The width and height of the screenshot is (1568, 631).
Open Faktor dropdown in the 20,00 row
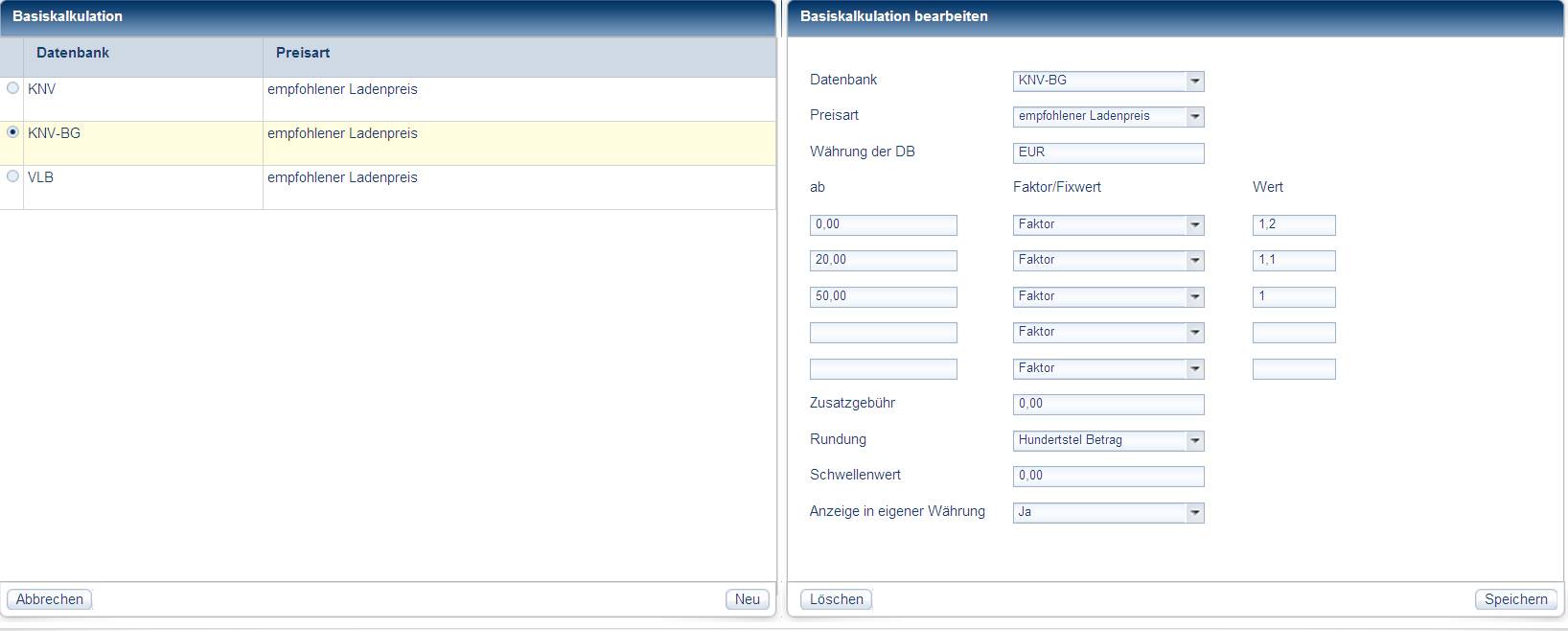pos(1194,261)
